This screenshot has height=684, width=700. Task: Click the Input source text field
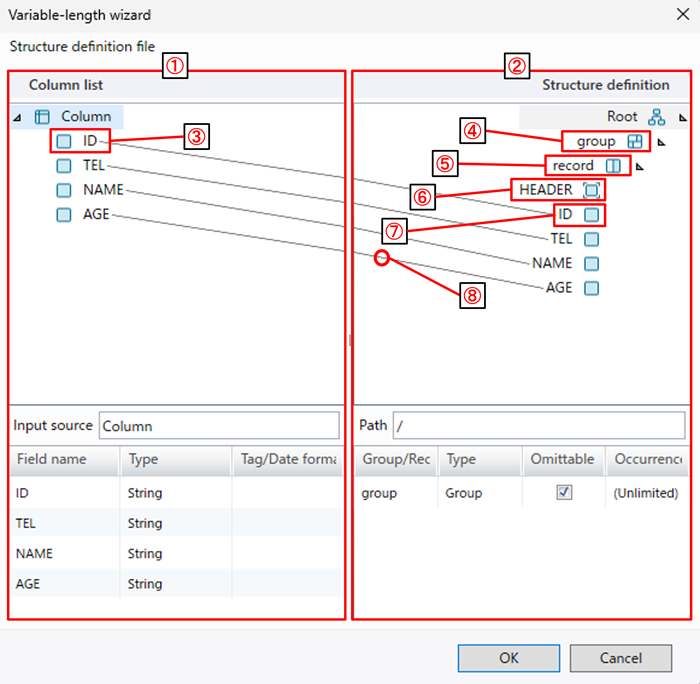click(x=219, y=426)
